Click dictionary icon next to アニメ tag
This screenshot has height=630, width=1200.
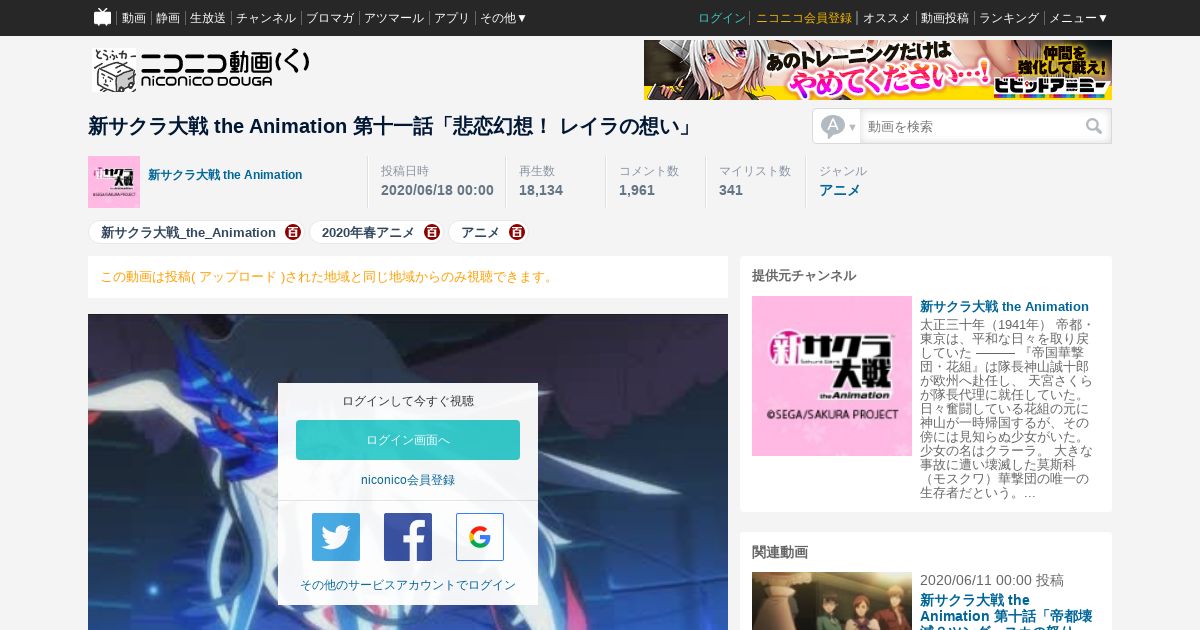coord(517,232)
